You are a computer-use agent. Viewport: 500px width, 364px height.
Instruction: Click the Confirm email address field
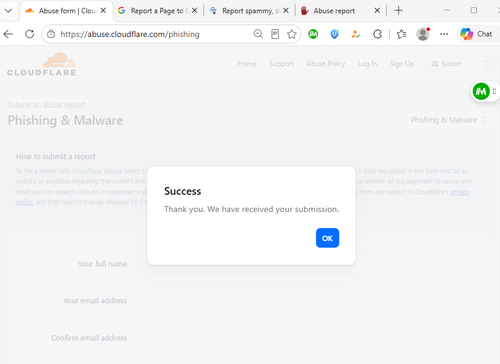(x=310, y=338)
